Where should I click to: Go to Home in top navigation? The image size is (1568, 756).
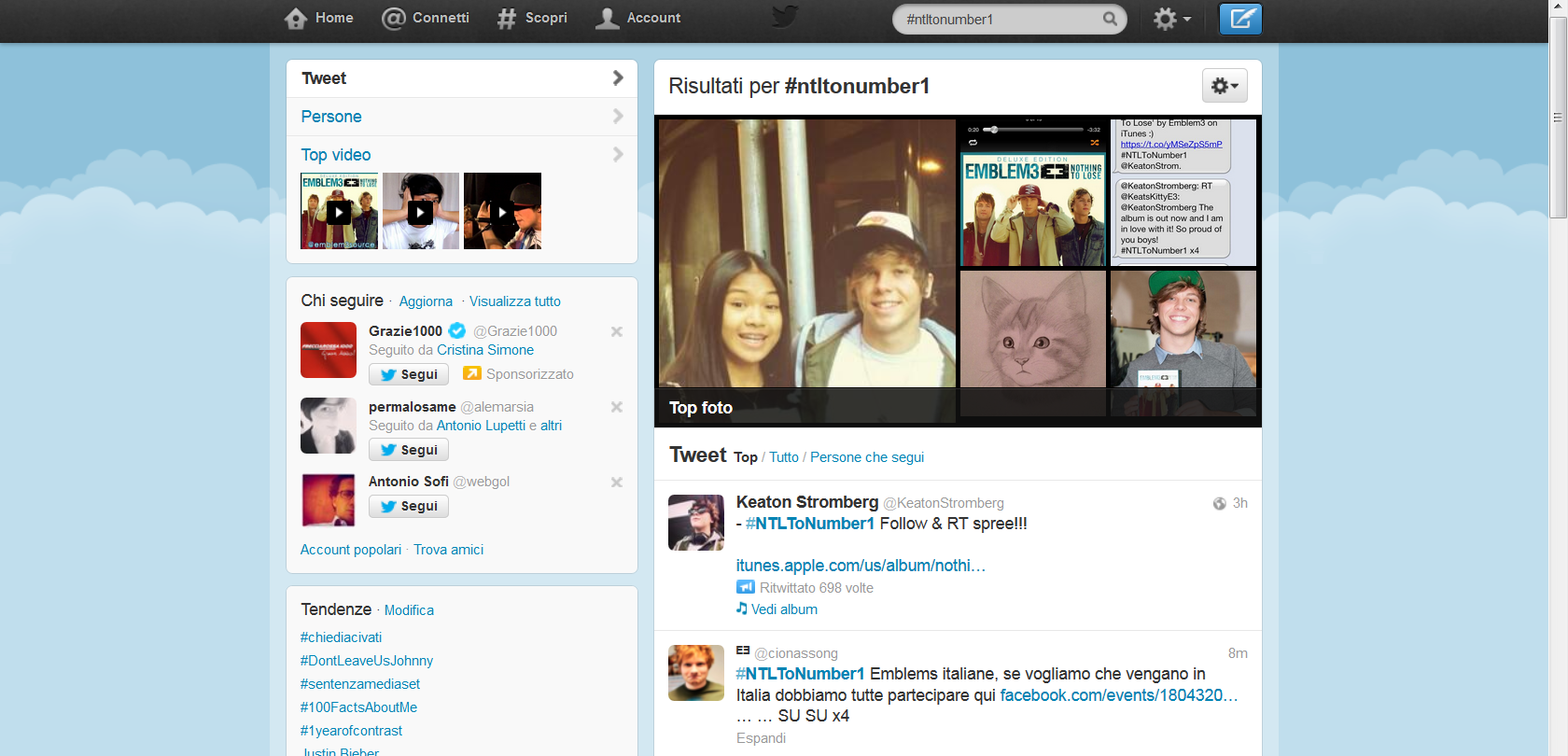click(x=318, y=18)
